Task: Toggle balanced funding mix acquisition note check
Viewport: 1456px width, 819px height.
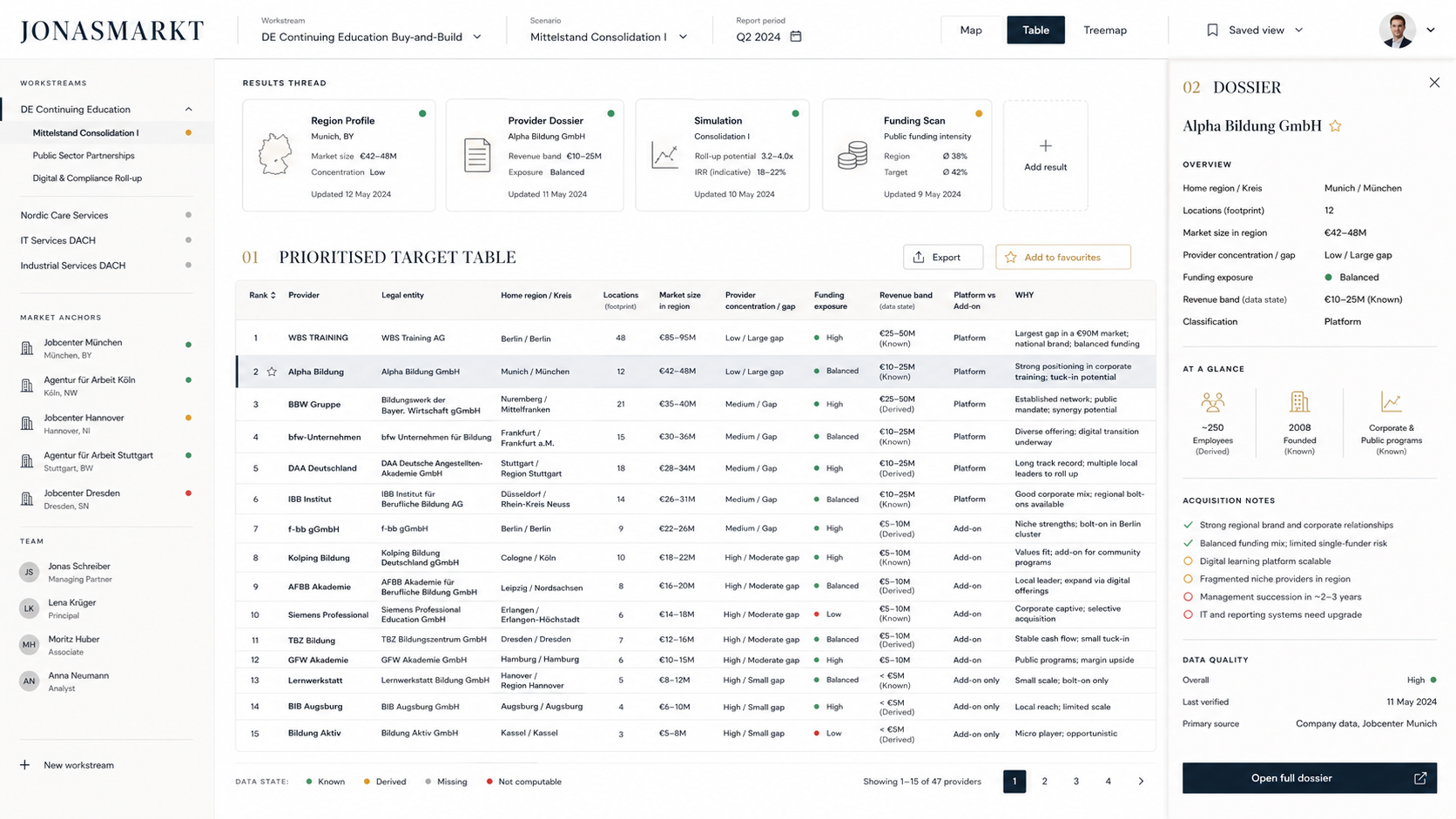Action: [1188, 543]
